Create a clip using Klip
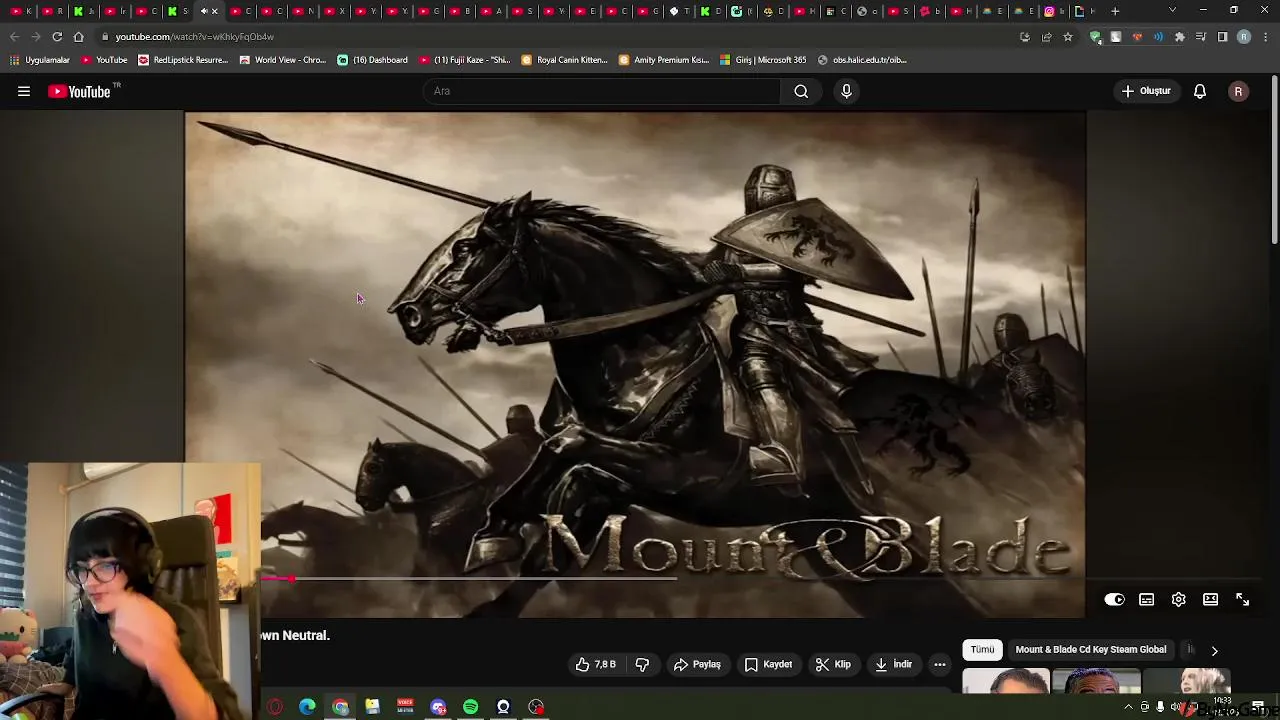This screenshot has width=1280, height=720. click(833, 664)
